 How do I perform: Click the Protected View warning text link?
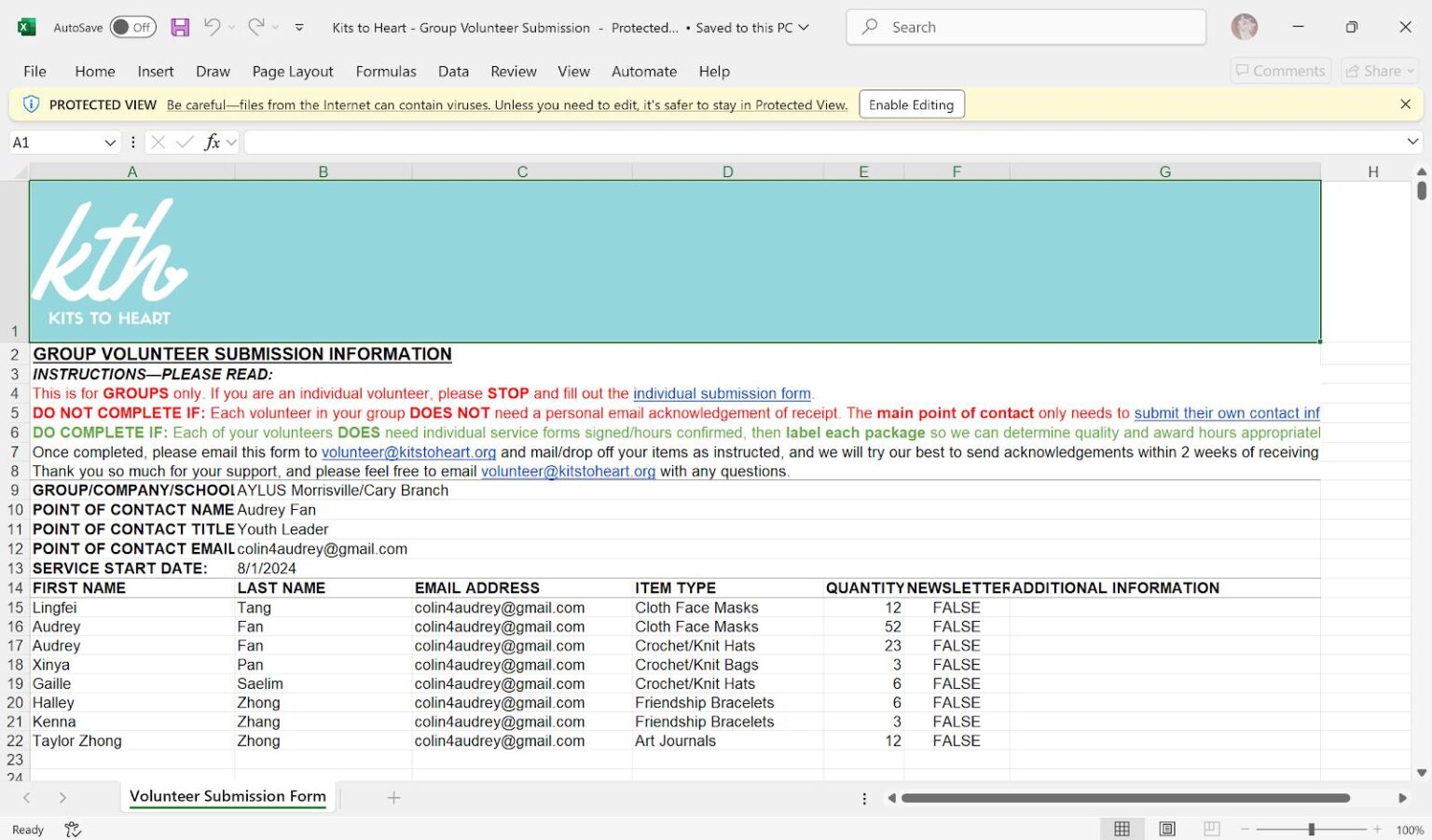pos(507,105)
